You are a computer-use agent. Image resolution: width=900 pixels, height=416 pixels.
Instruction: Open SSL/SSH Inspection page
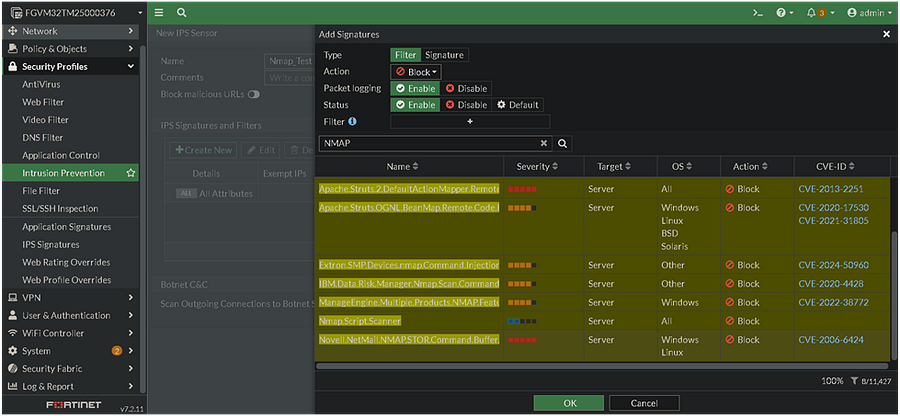click(x=60, y=208)
